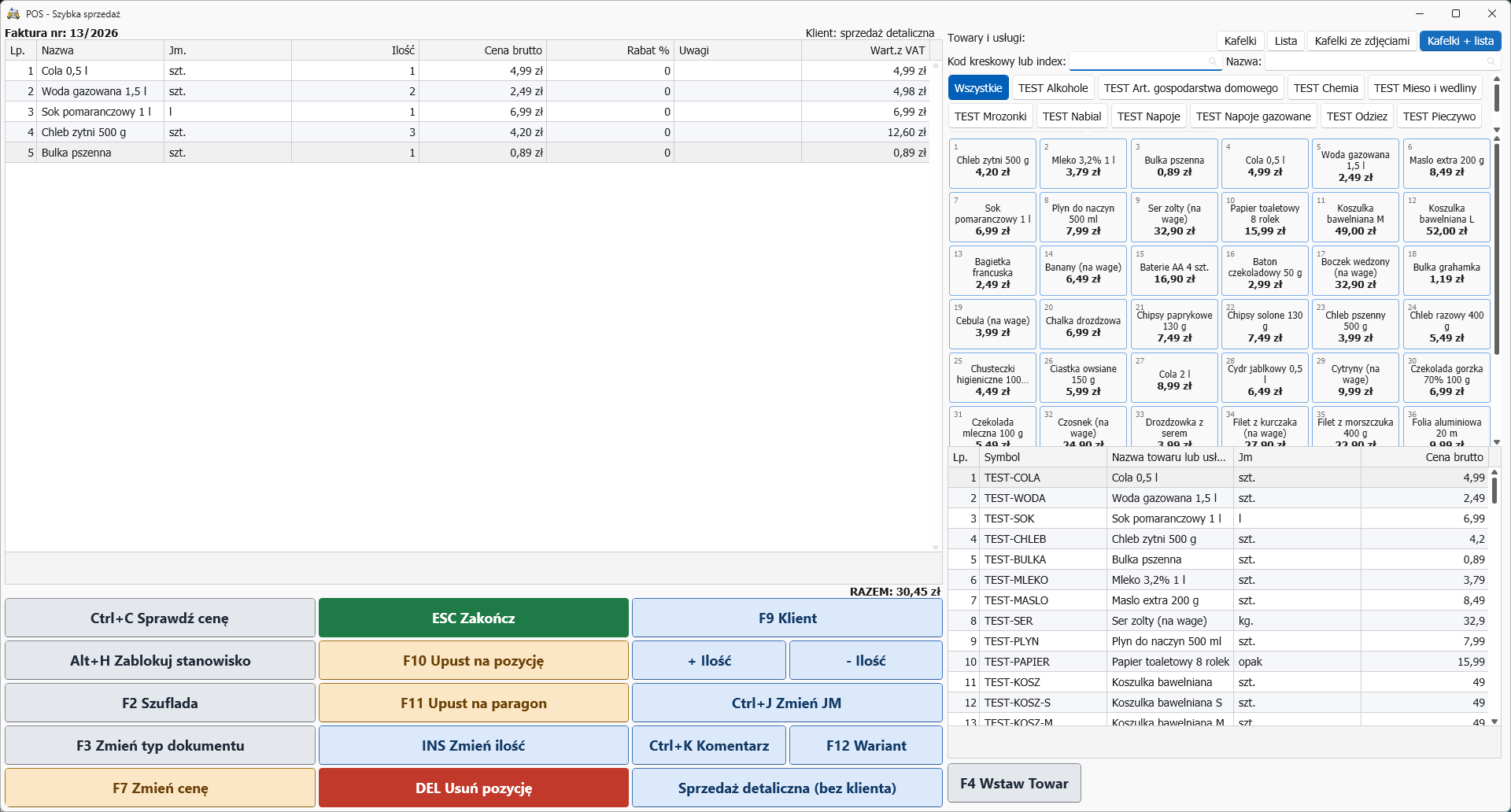Open the TEST Pieczywo category
This screenshot has width=1511, height=812.
[1439, 116]
